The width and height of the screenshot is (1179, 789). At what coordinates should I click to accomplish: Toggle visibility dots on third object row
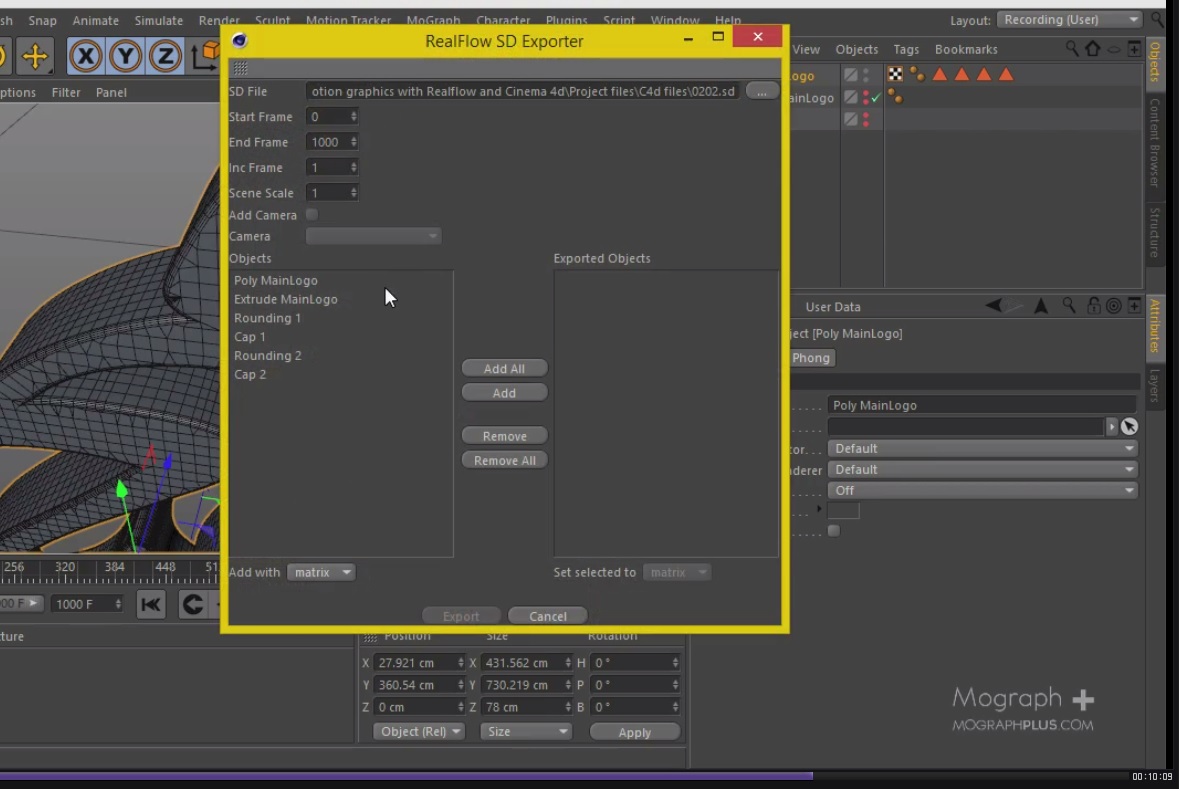(x=866, y=119)
